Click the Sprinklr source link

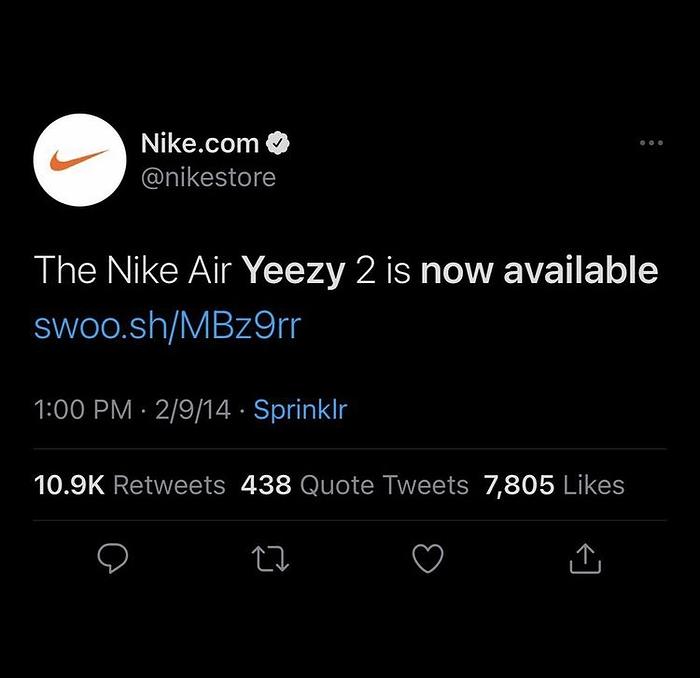click(300, 409)
